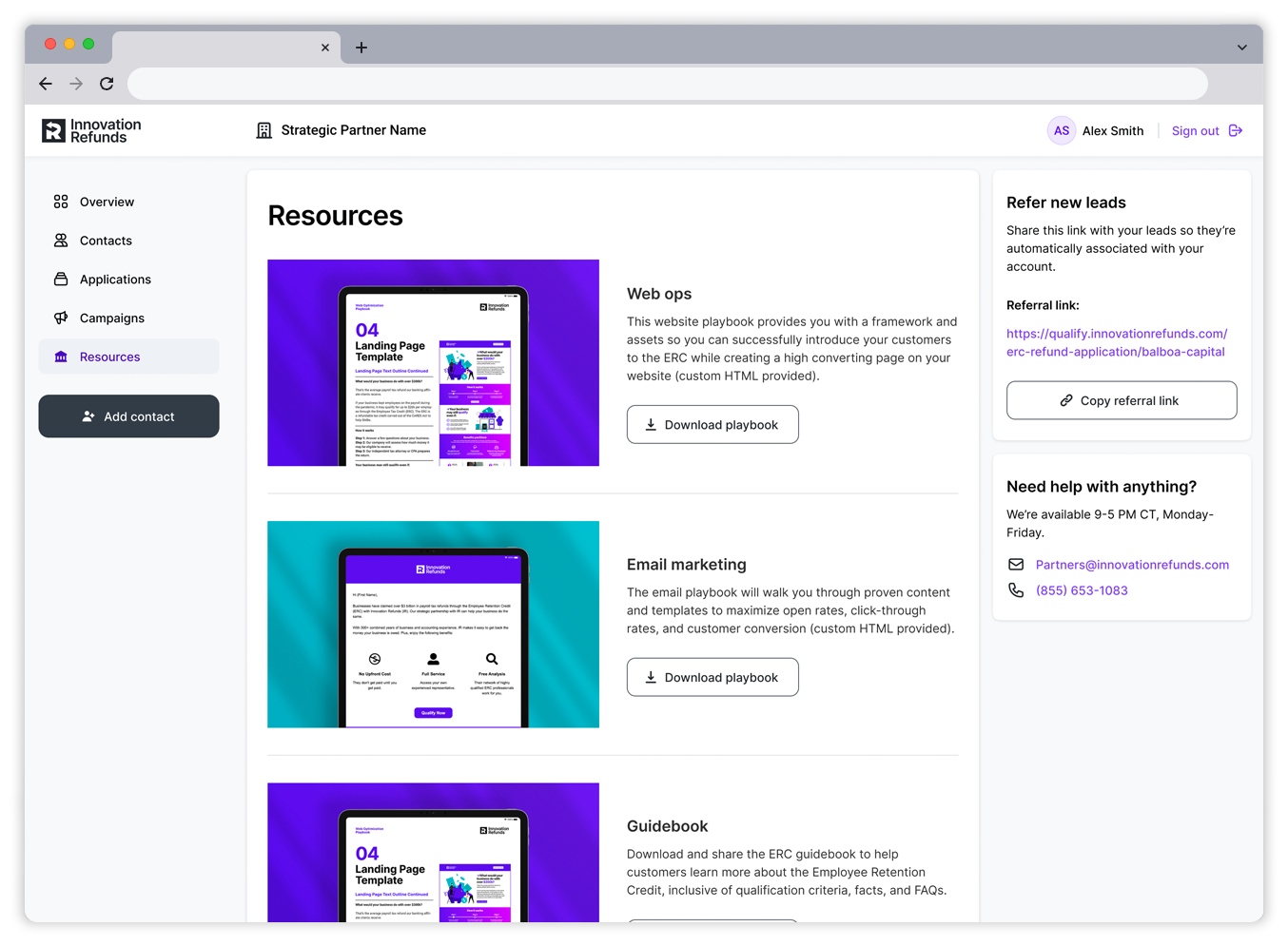Click the building icon beside partner name
The width and height of the screenshot is (1288, 946).
(264, 131)
